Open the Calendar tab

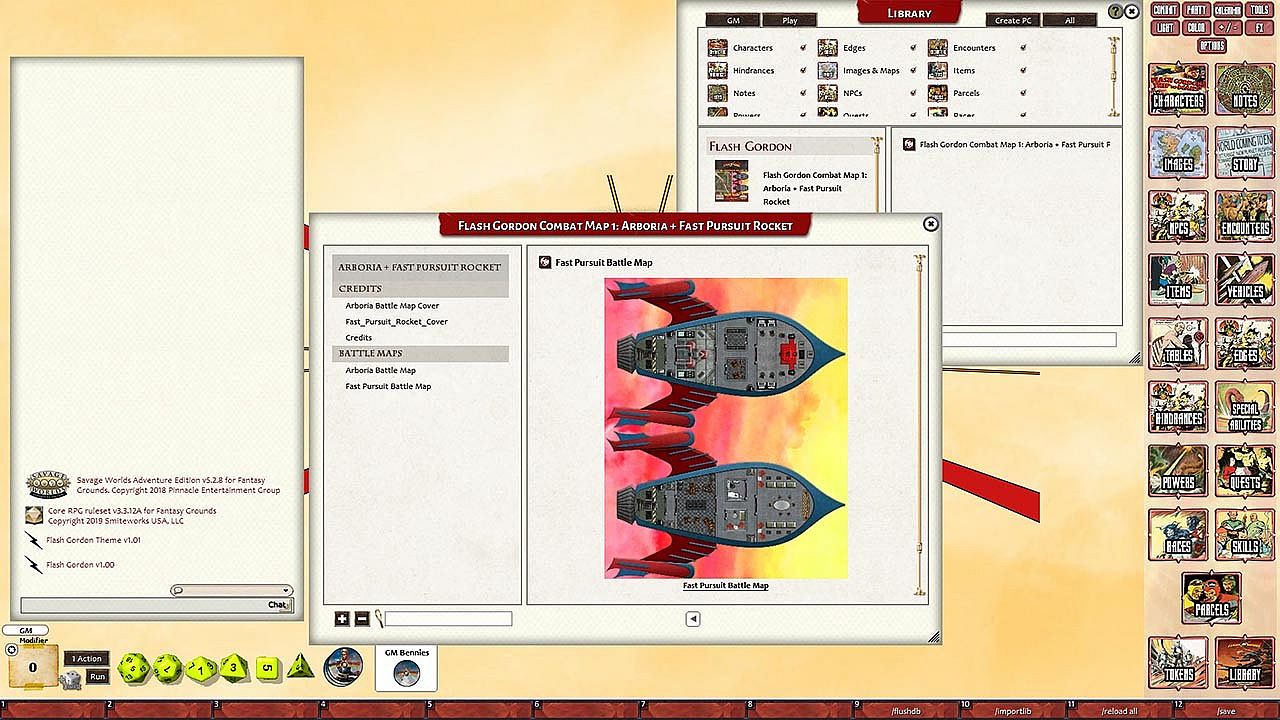click(x=1227, y=10)
